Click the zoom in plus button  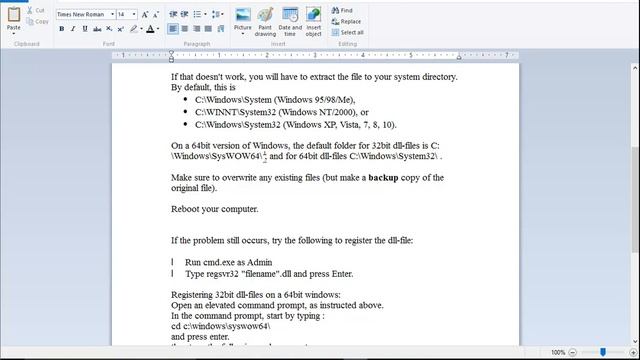pos(633,352)
